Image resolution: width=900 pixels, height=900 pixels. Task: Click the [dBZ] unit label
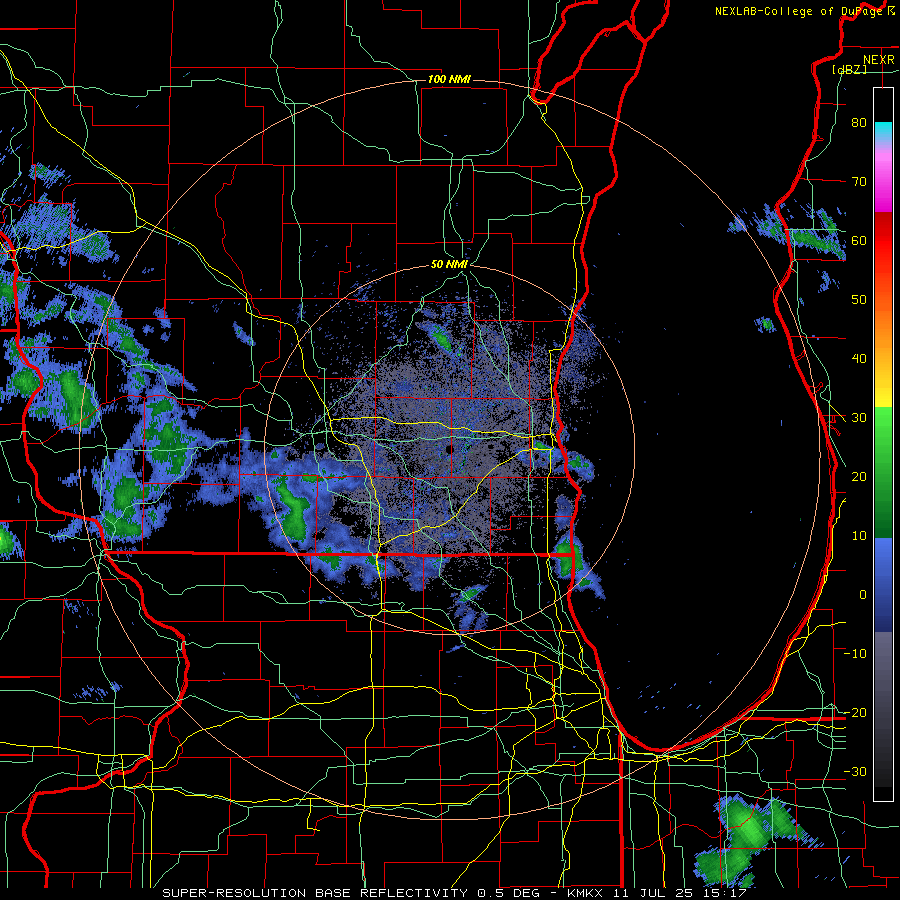pos(849,69)
